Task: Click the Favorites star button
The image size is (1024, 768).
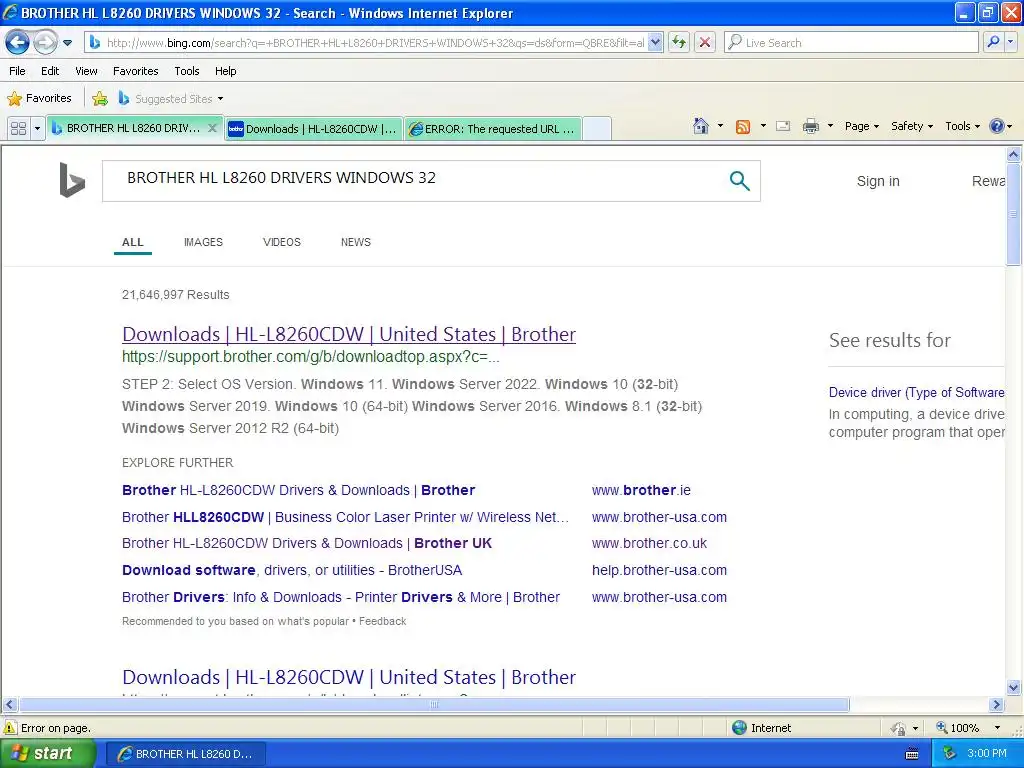Action: pyautogui.click(x=39, y=99)
